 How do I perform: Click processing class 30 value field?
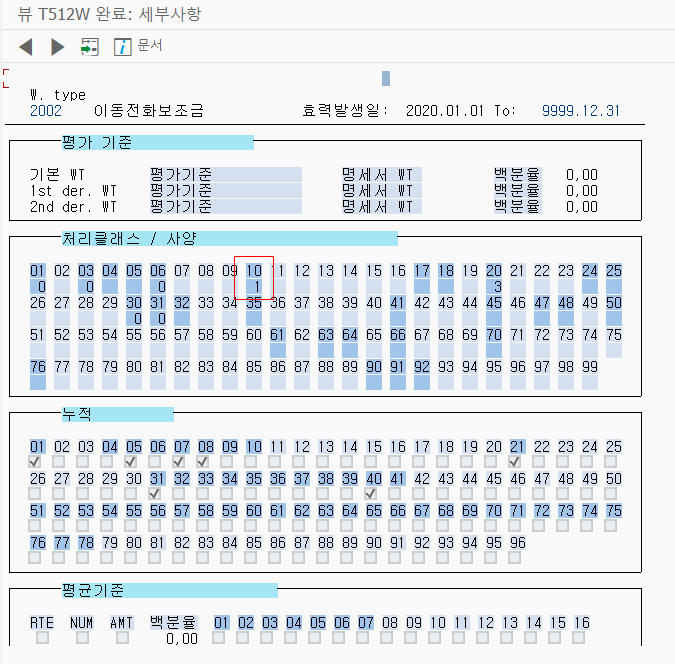[x=134, y=319]
